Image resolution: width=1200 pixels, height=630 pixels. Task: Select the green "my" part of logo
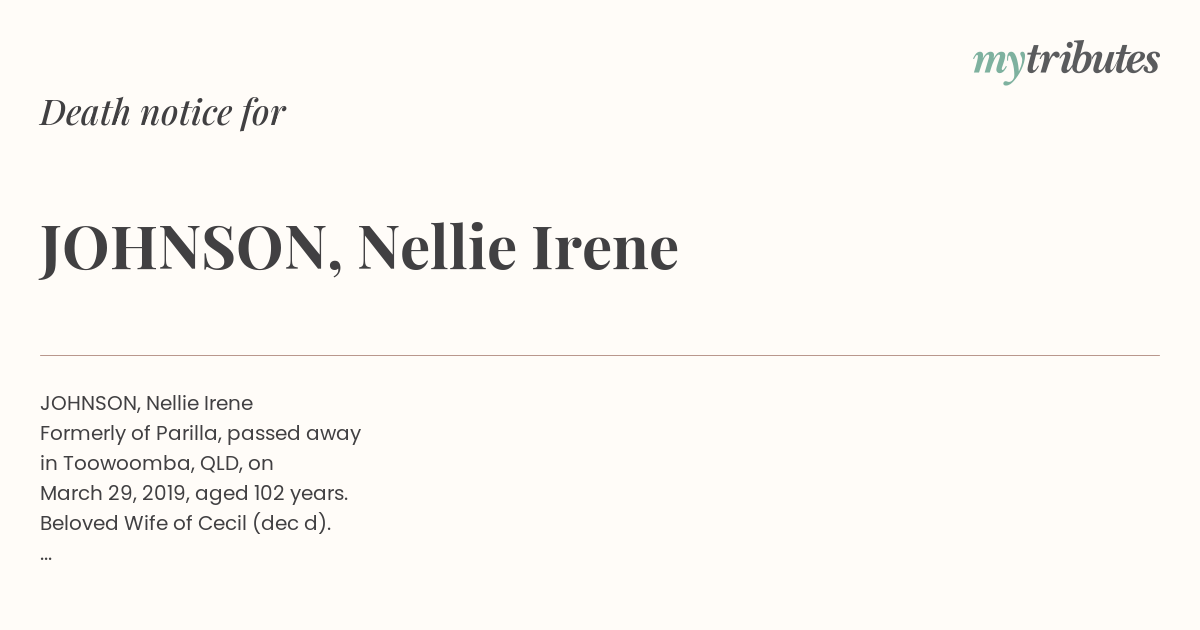(999, 65)
